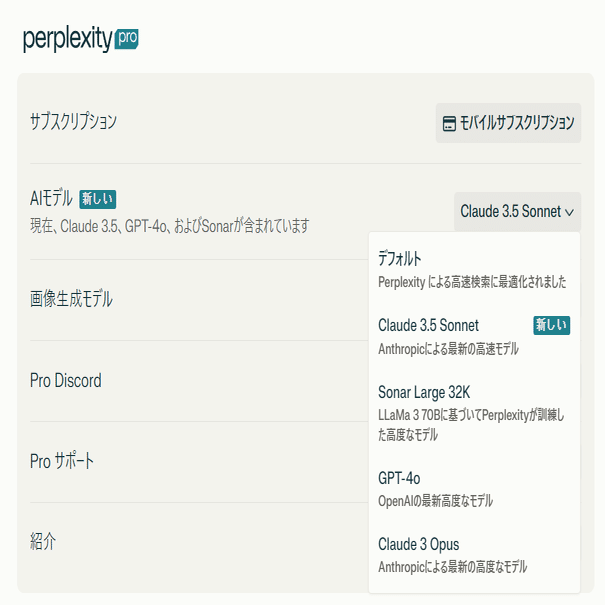Open the Claude 3.5 Sonnet model dropdown
Image resolution: width=605 pixels, height=605 pixels.
tap(517, 211)
